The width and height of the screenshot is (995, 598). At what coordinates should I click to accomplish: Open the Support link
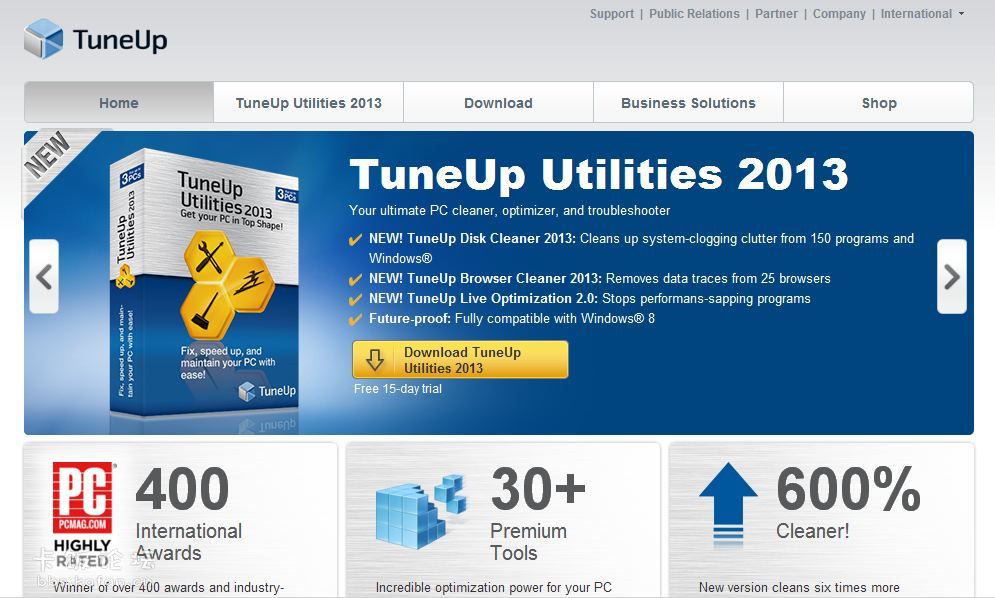(611, 14)
